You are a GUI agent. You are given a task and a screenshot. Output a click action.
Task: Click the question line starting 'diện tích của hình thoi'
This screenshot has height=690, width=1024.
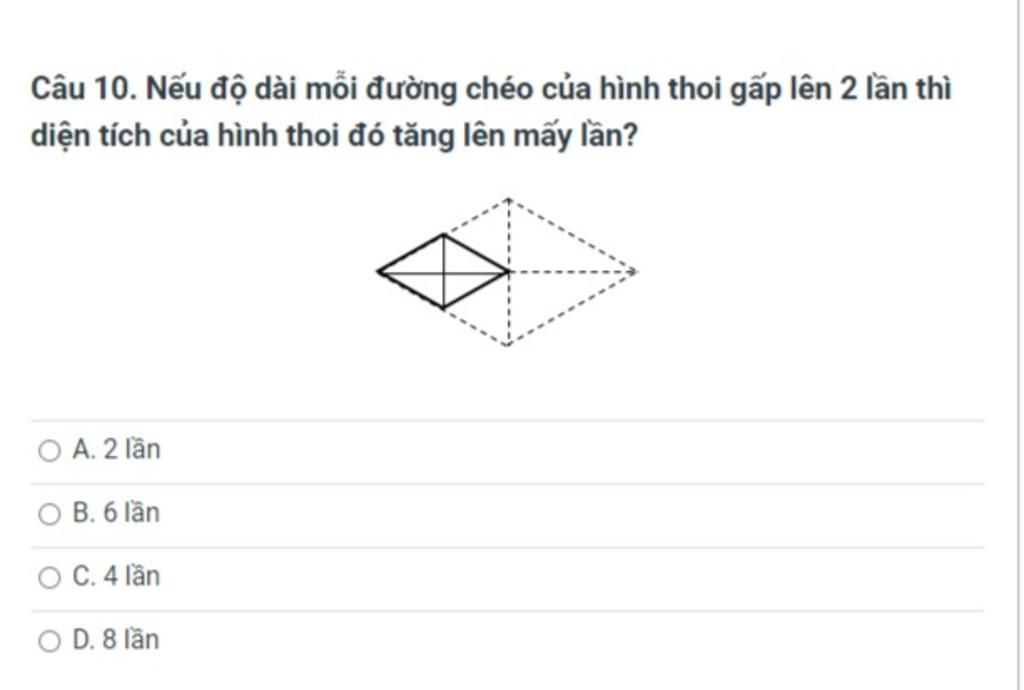[x=334, y=136]
